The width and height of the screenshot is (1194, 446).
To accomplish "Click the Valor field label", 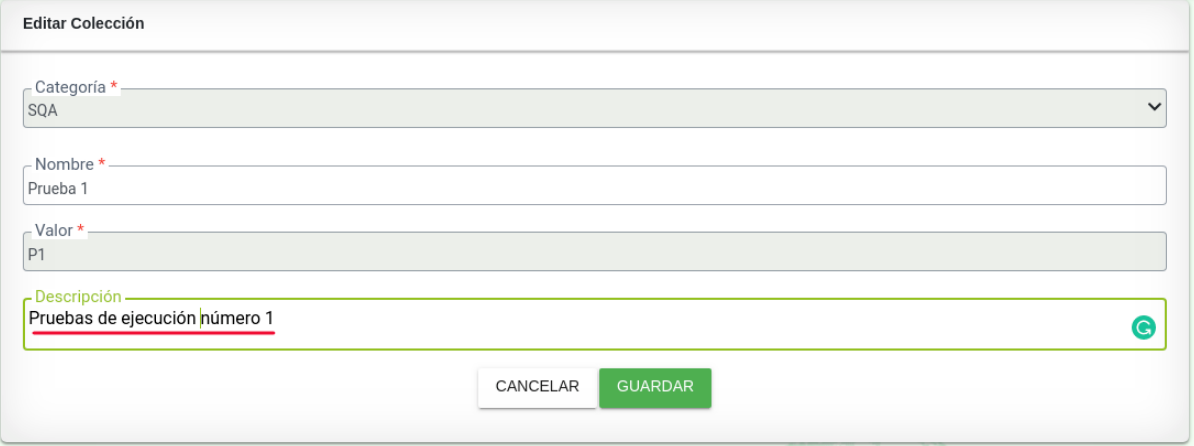I will [54, 231].
